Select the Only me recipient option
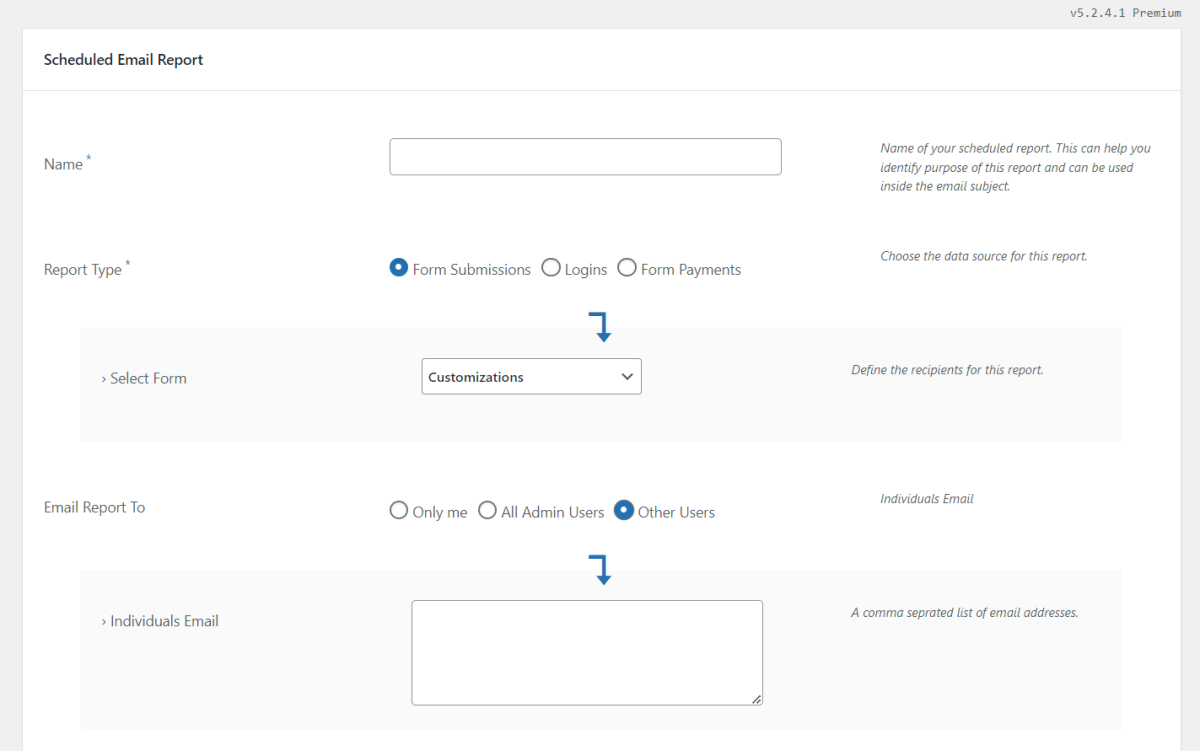This screenshot has height=751, width=1200. [x=399, y=511]
